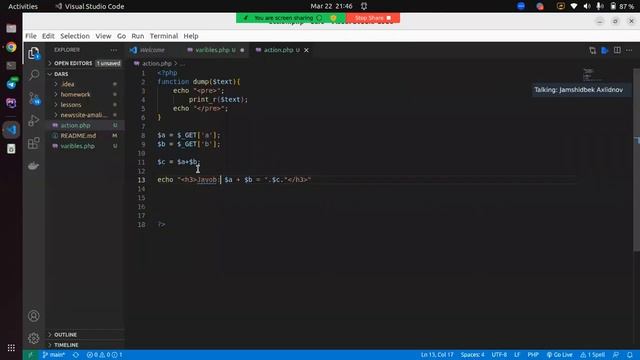Click Stop Share button

(x=373, y=18)
